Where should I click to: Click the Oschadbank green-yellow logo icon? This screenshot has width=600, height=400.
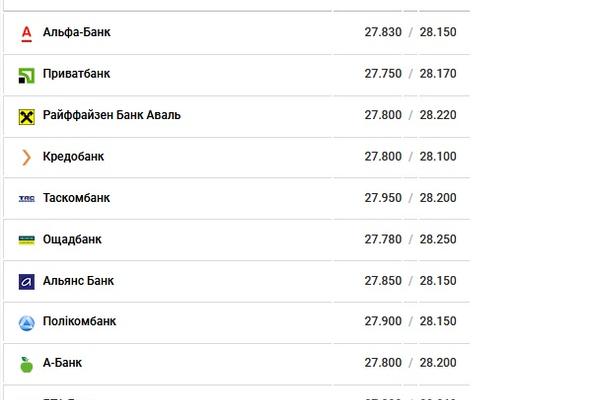click(26, 240)
